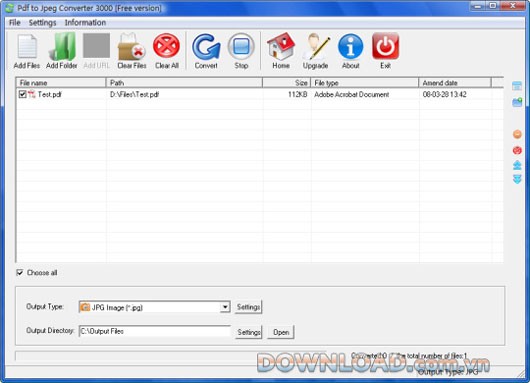This screenshot has height=383, width=530.
Task: Click the Open output directory button
Action: click(281, 332)
